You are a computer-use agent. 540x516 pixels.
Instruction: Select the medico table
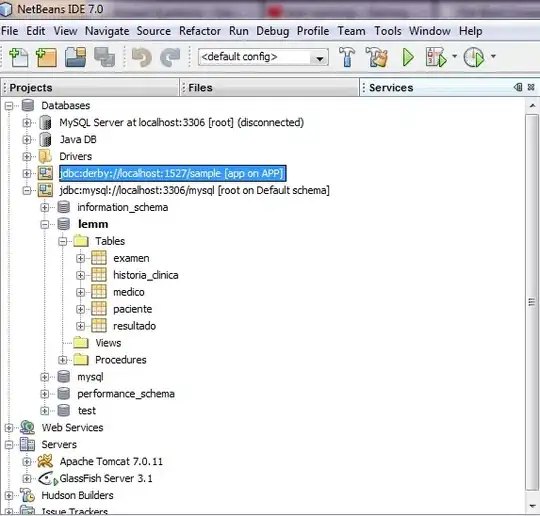tap(129, 292)
